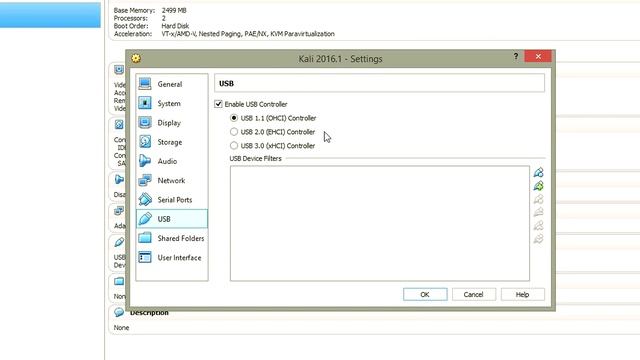Uncheck Enable USB Controller checkbox
The image size is (640, 360).
point(218,104)
